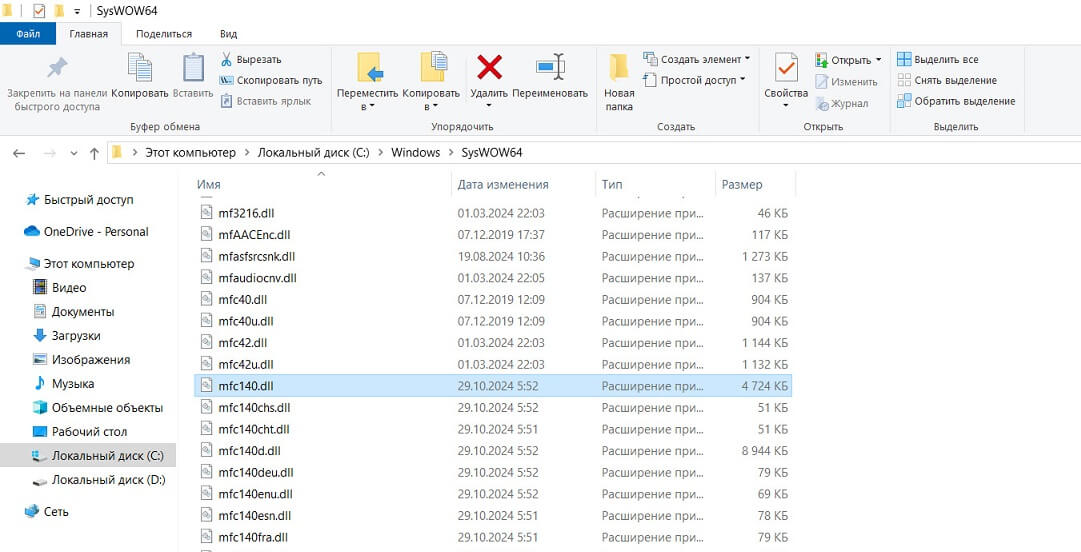The width and height of the screenshot is (1081, 552).
Task: Click Снять выделение
Action: tap(947, 80)
